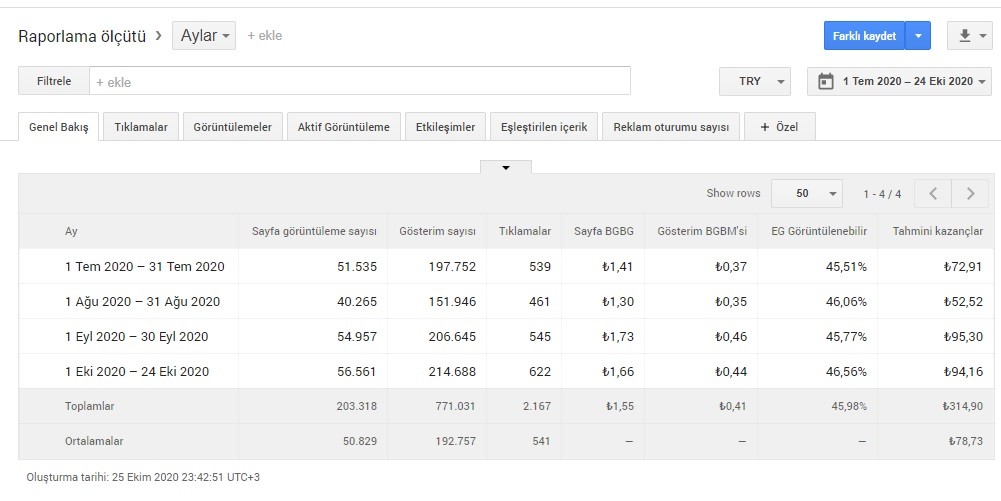
Task: Click total earnings ₺314,90
Action: [962, 406]
